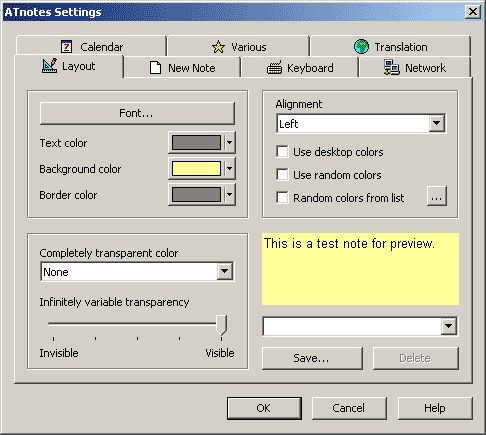The image size is (486, 435).
Task: Open the Text color picker arrow
Action: tap(230, 143)
